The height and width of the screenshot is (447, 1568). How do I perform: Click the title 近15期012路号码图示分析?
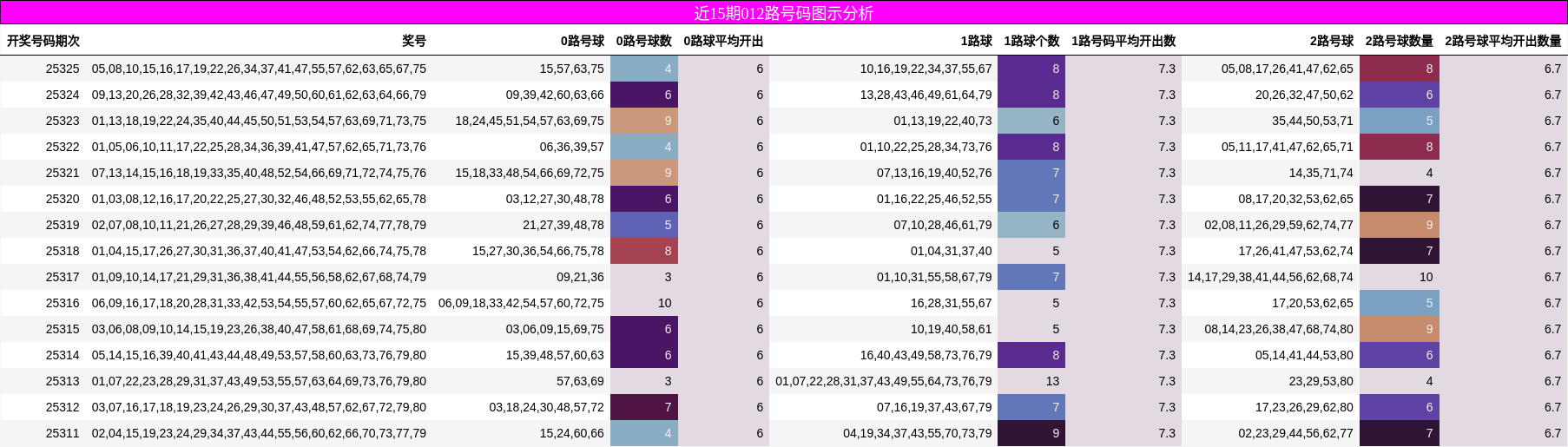[784, 13]
